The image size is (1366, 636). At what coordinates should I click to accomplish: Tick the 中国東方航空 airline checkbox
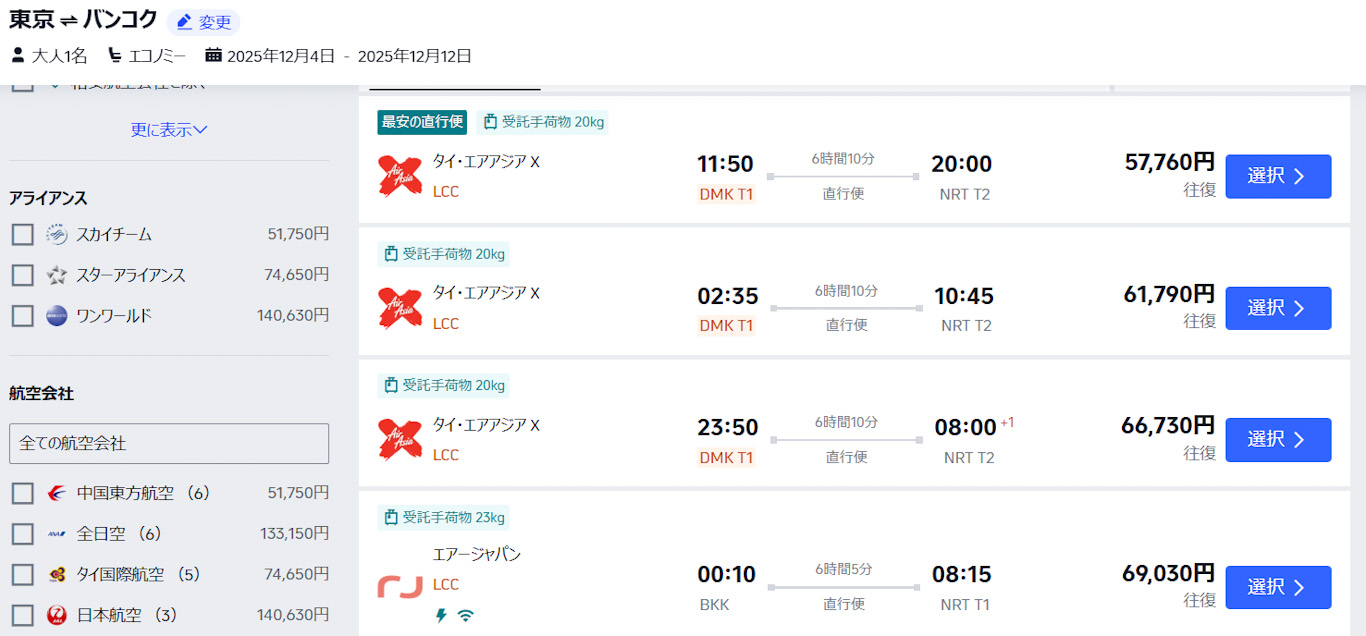coord(23,493)
